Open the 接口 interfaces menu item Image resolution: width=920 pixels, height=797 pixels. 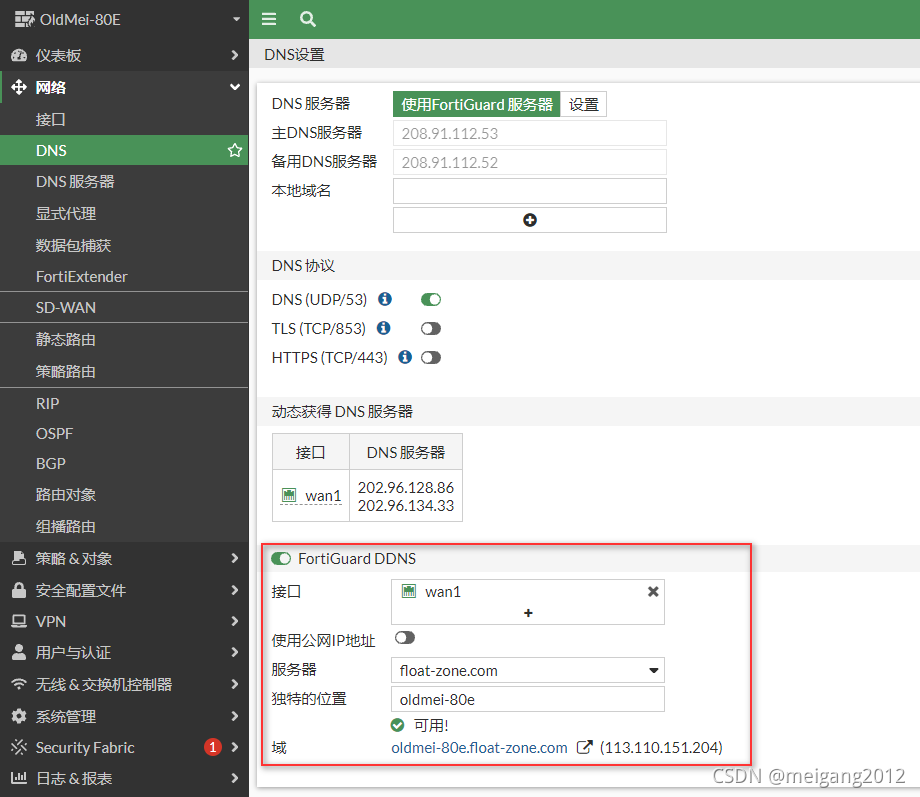[x=124, y=119]
